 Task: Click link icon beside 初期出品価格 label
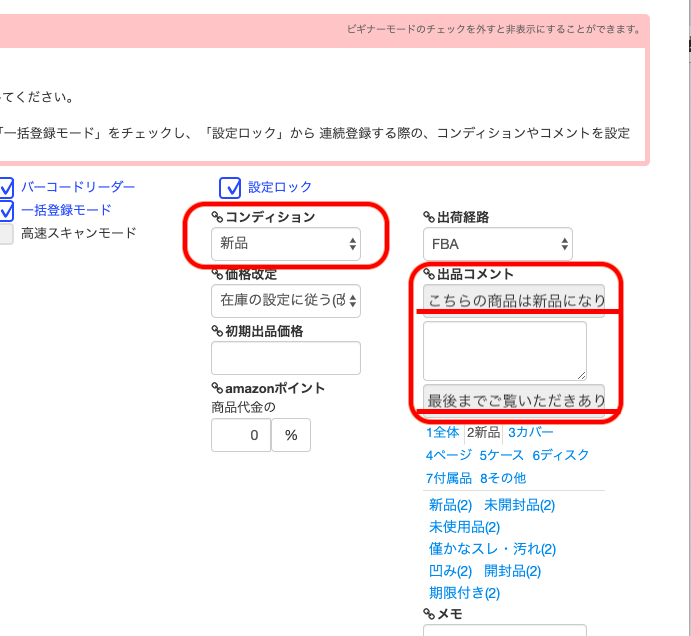[x=217, y=331]
